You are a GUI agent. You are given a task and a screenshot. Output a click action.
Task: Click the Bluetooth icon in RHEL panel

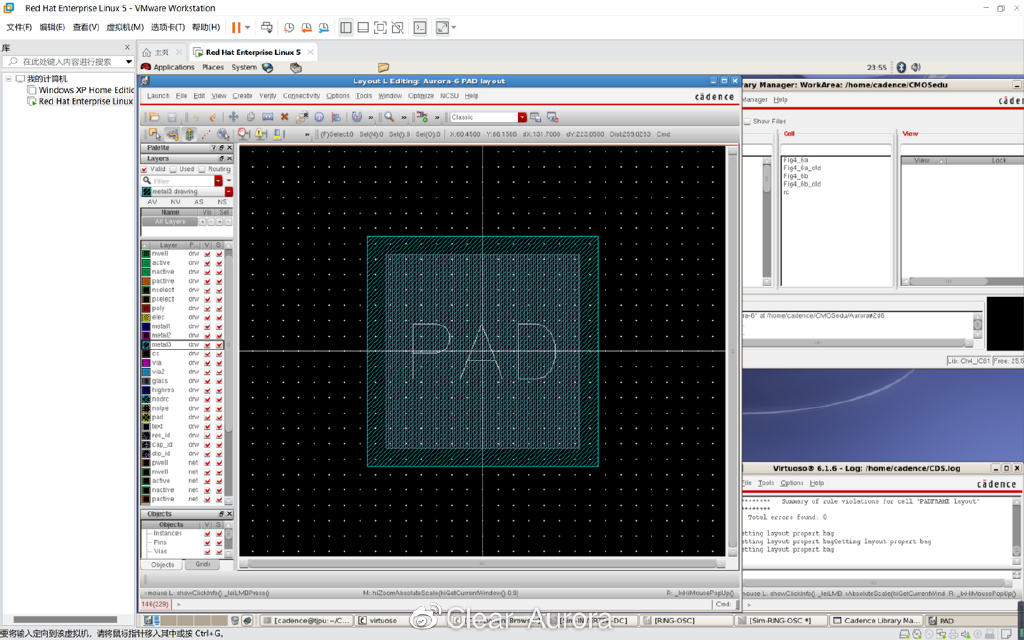(901, 67)
